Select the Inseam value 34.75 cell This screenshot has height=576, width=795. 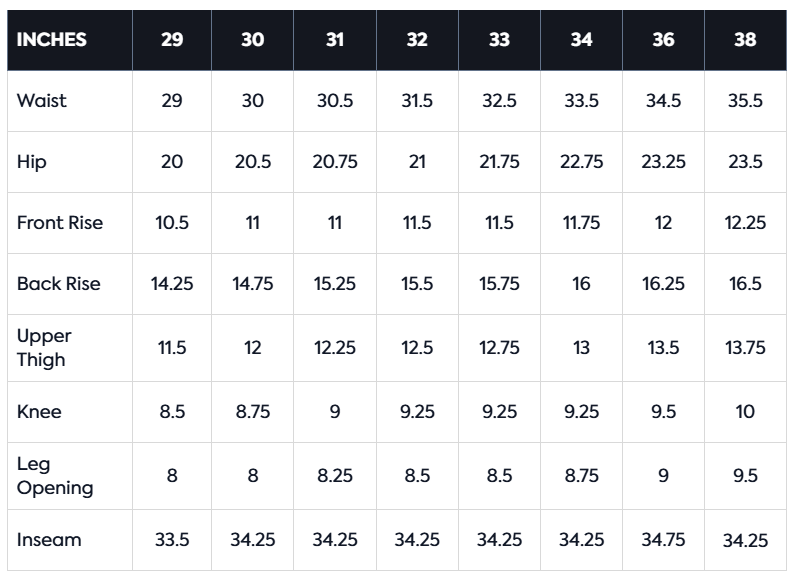pyautogui.click(x=663, y=540)
